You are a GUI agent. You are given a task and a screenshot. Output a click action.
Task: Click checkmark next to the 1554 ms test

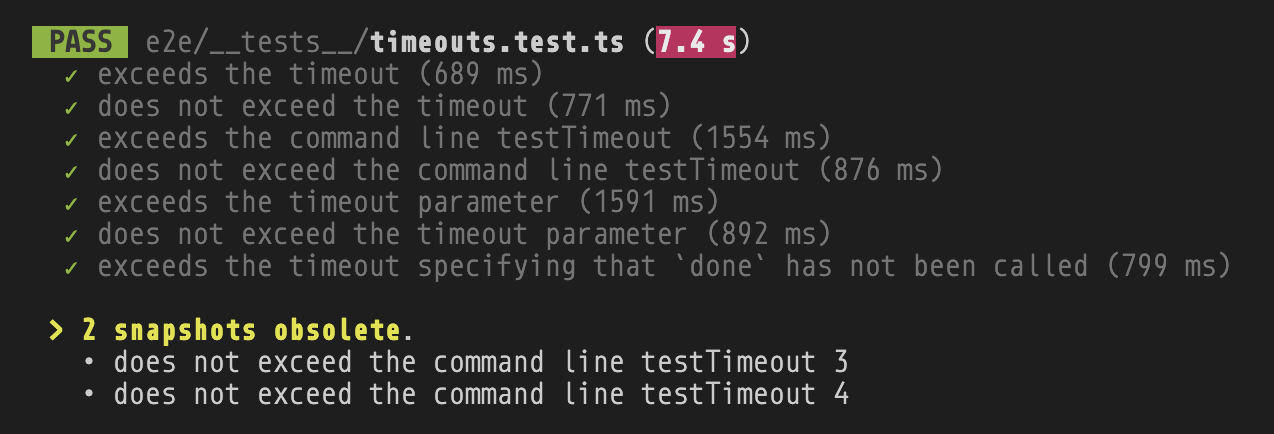click(x=71, y=140)
